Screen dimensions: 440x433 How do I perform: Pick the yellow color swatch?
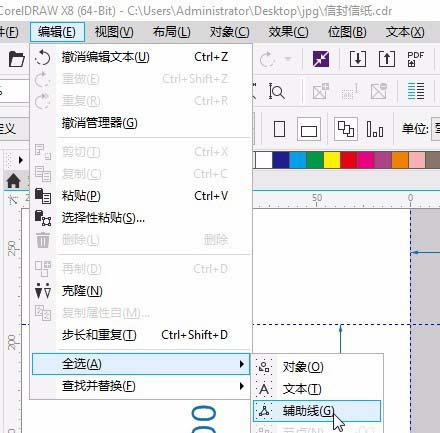coord(332,160)
